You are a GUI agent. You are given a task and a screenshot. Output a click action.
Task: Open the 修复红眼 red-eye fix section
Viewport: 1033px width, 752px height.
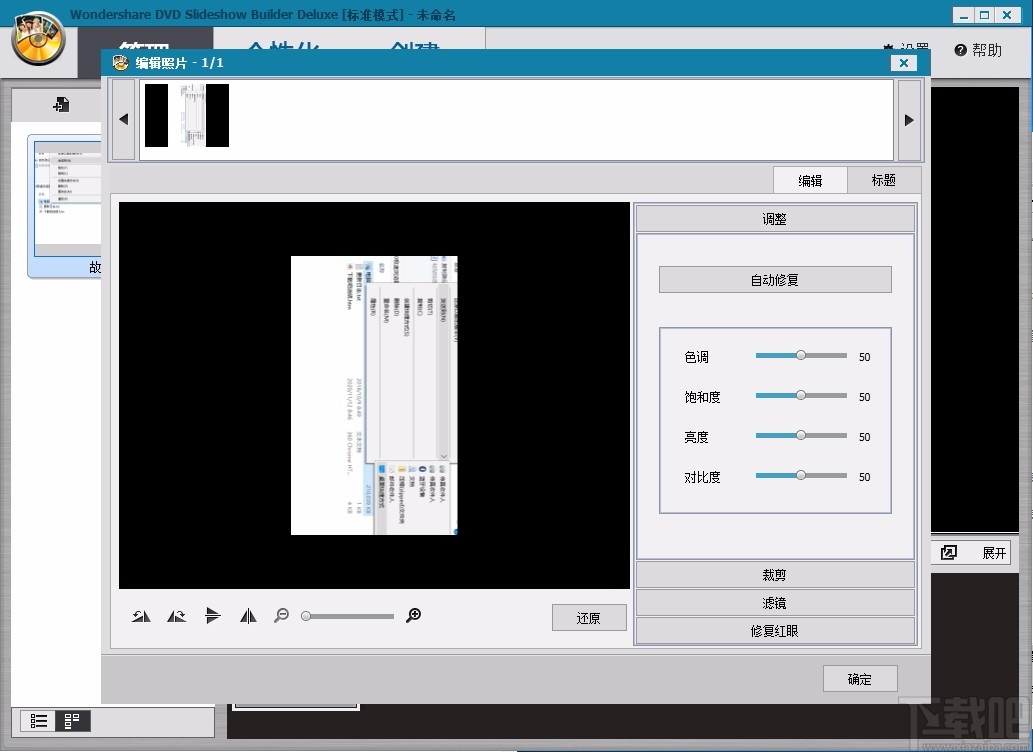775,630
